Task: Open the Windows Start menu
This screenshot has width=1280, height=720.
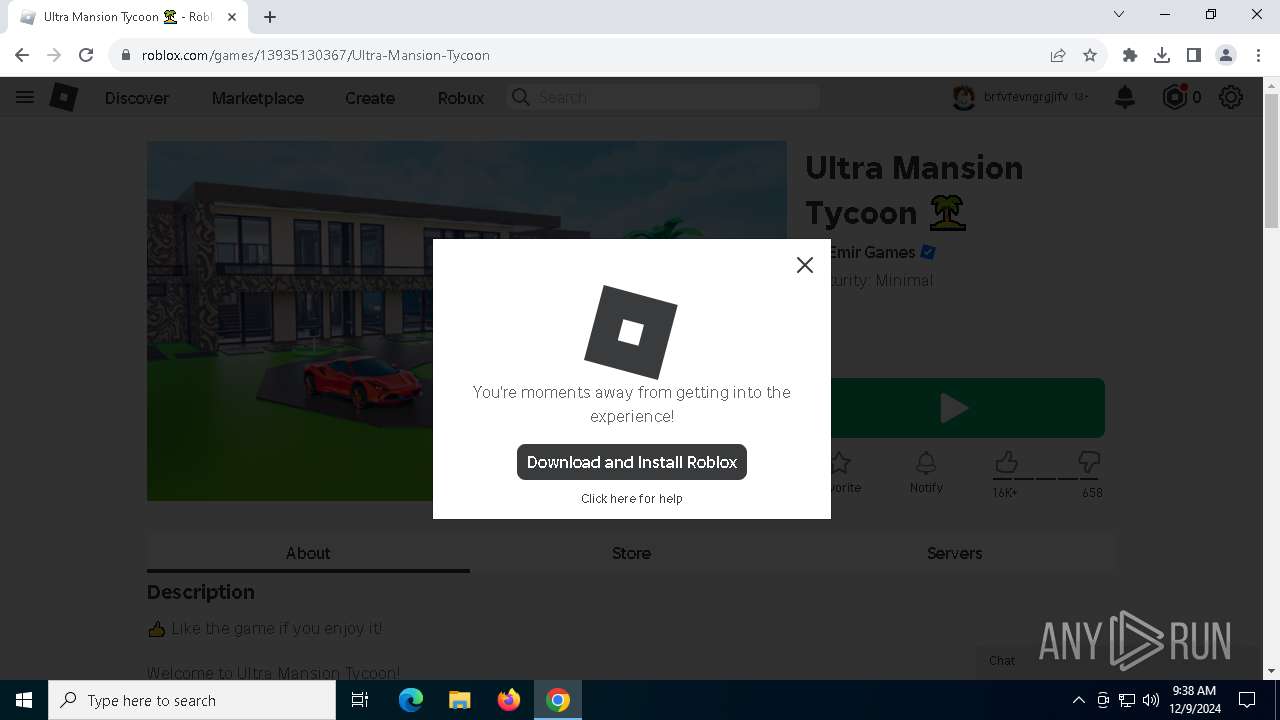Action: 24,700
